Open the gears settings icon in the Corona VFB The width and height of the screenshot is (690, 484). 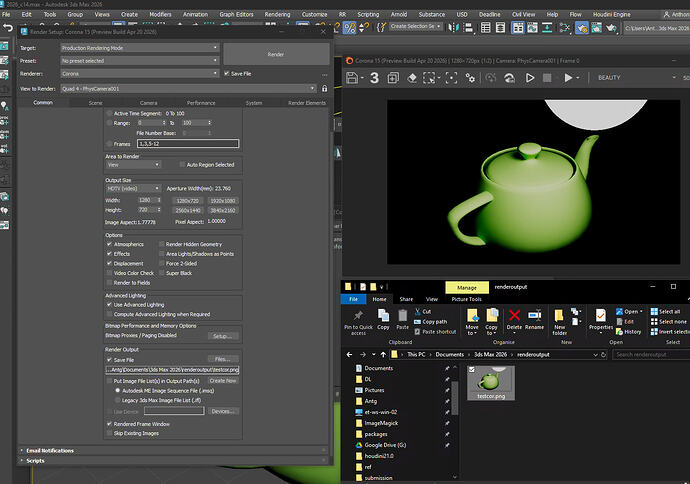[470, 78]
